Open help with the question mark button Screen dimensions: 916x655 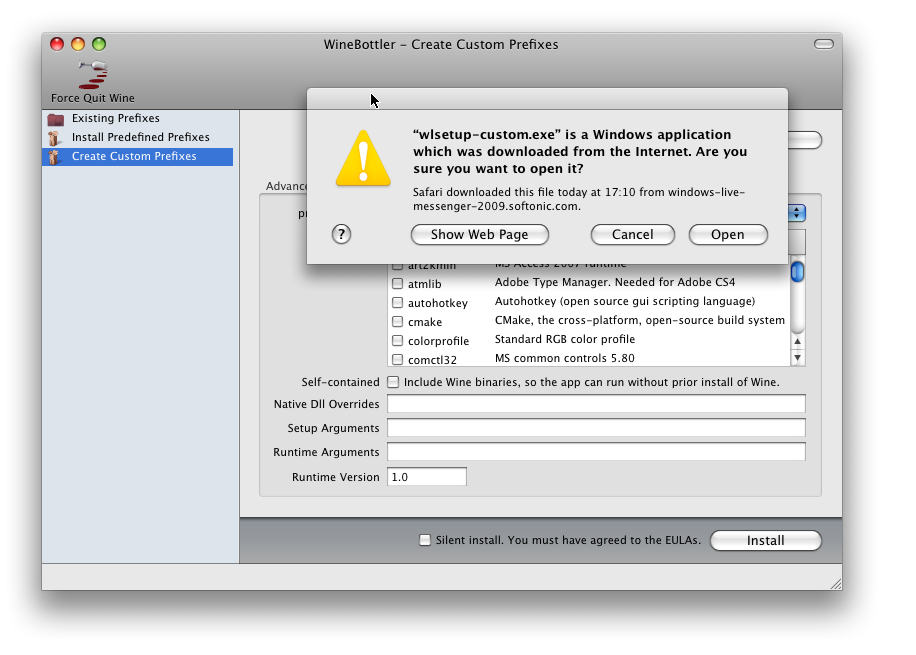(341, 234)
